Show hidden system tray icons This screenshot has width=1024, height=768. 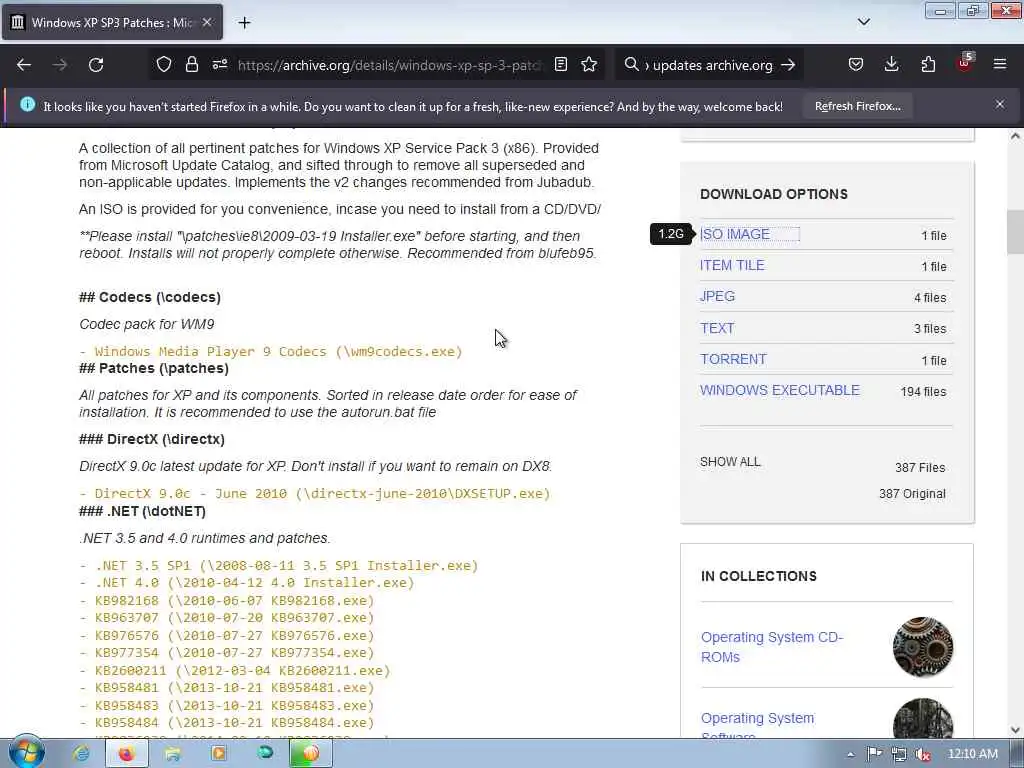click(850, 754)
